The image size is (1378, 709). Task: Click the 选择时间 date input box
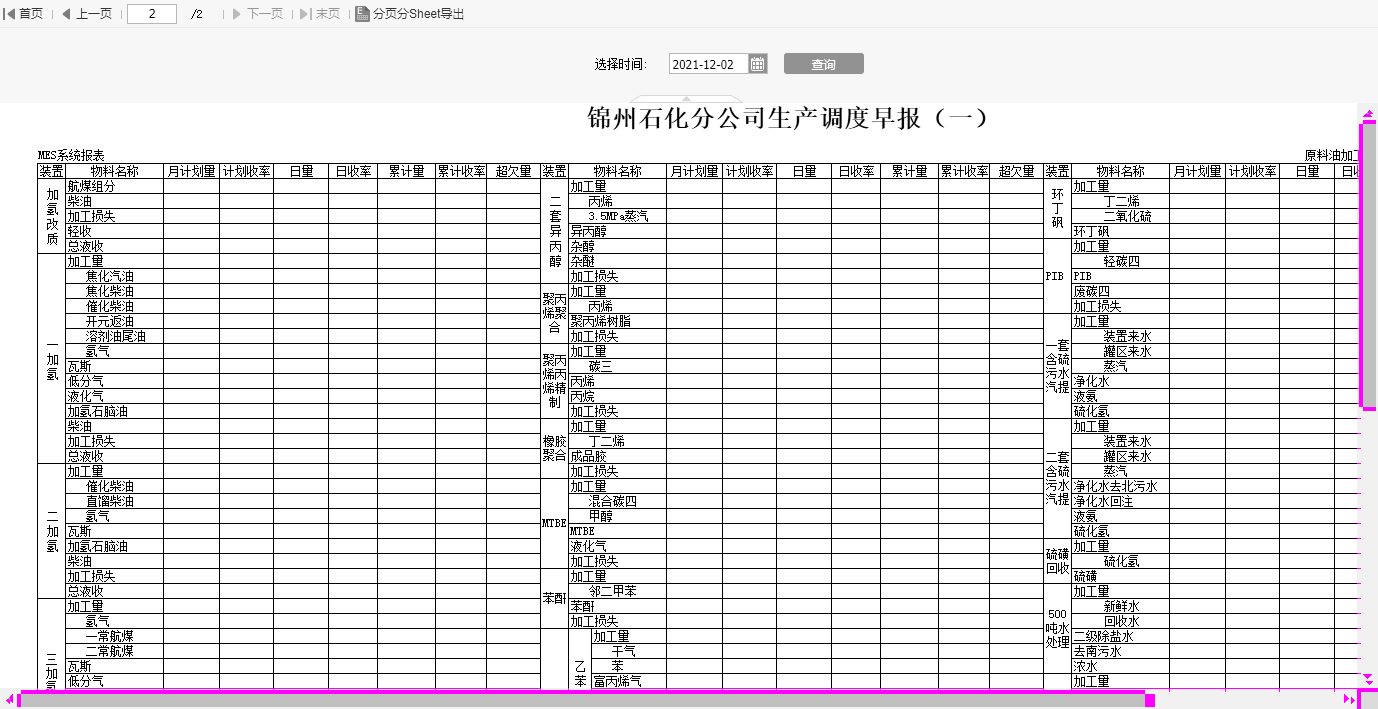pyautogui.click(x=707, y=64)
